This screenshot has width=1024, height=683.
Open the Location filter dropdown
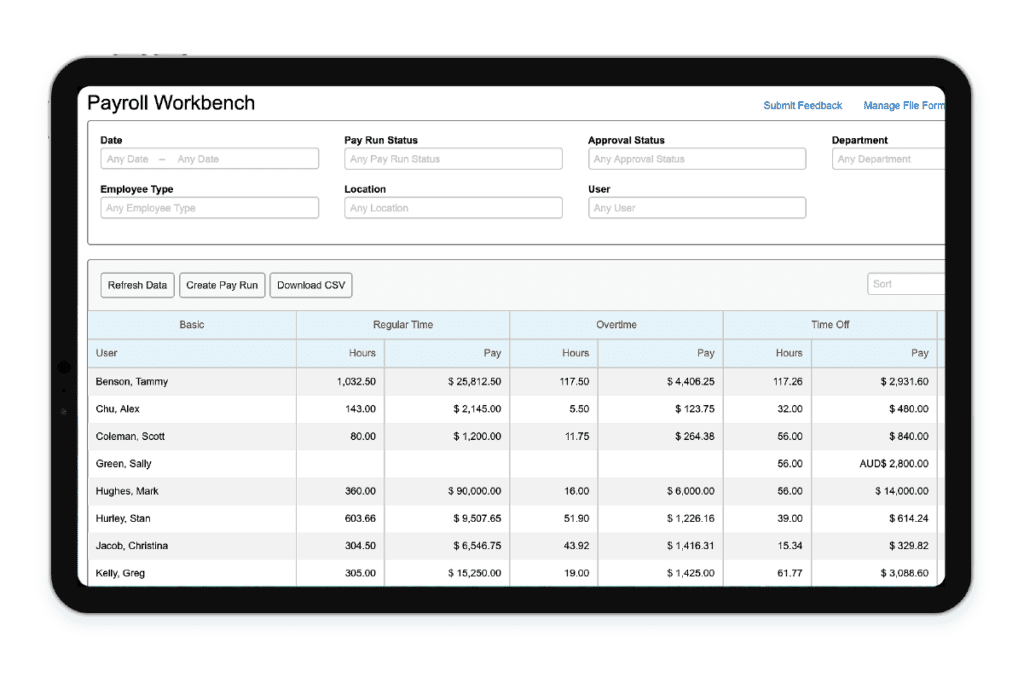[x=452, y=207]
